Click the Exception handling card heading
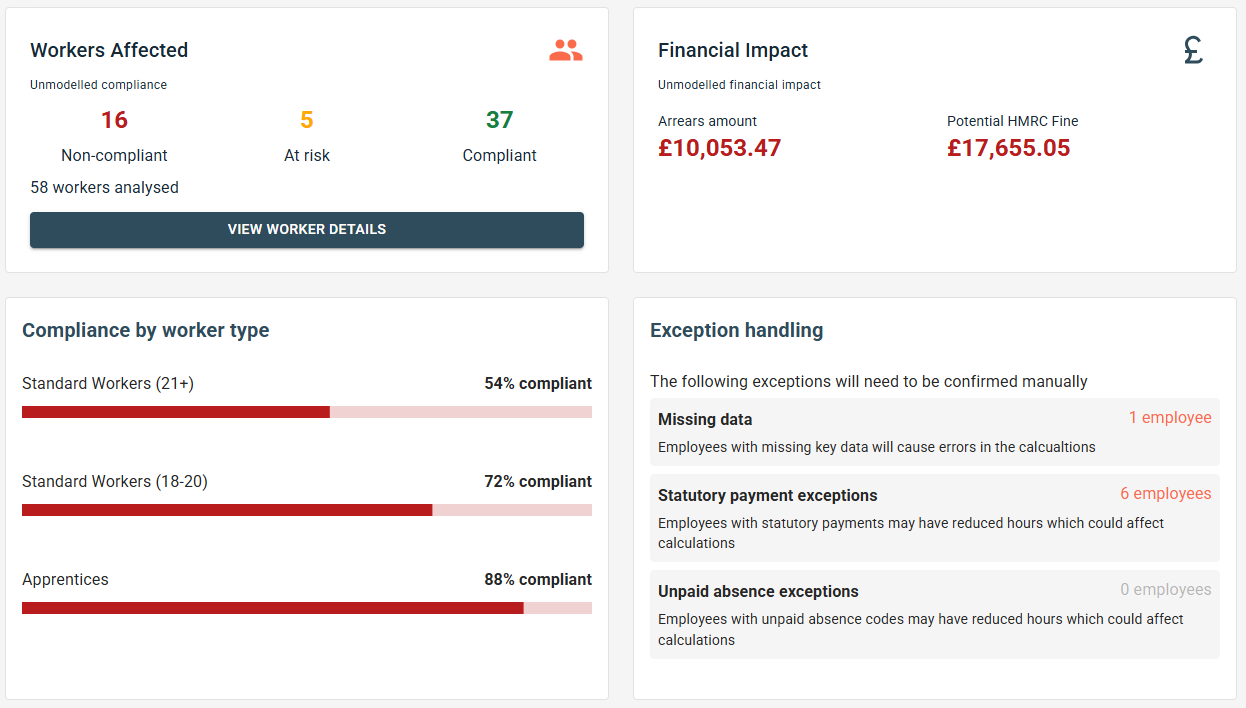Image resolution: width=1246 pixels, height=708 pixels. [x=737, y=330]
